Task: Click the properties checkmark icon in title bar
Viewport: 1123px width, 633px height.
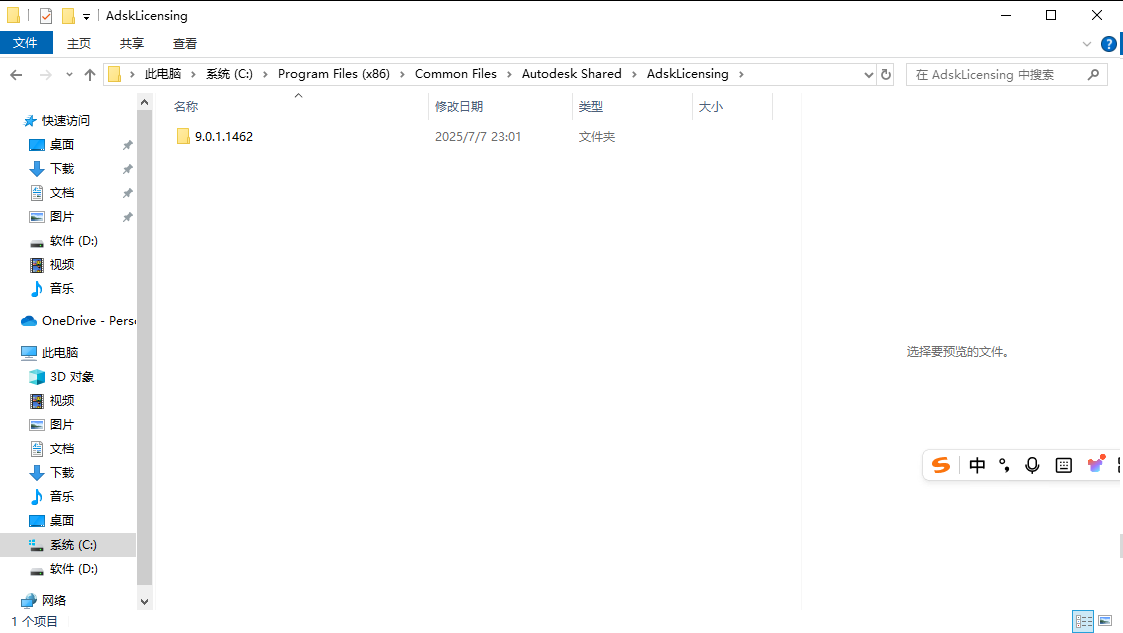Action: tap(46, 16)
